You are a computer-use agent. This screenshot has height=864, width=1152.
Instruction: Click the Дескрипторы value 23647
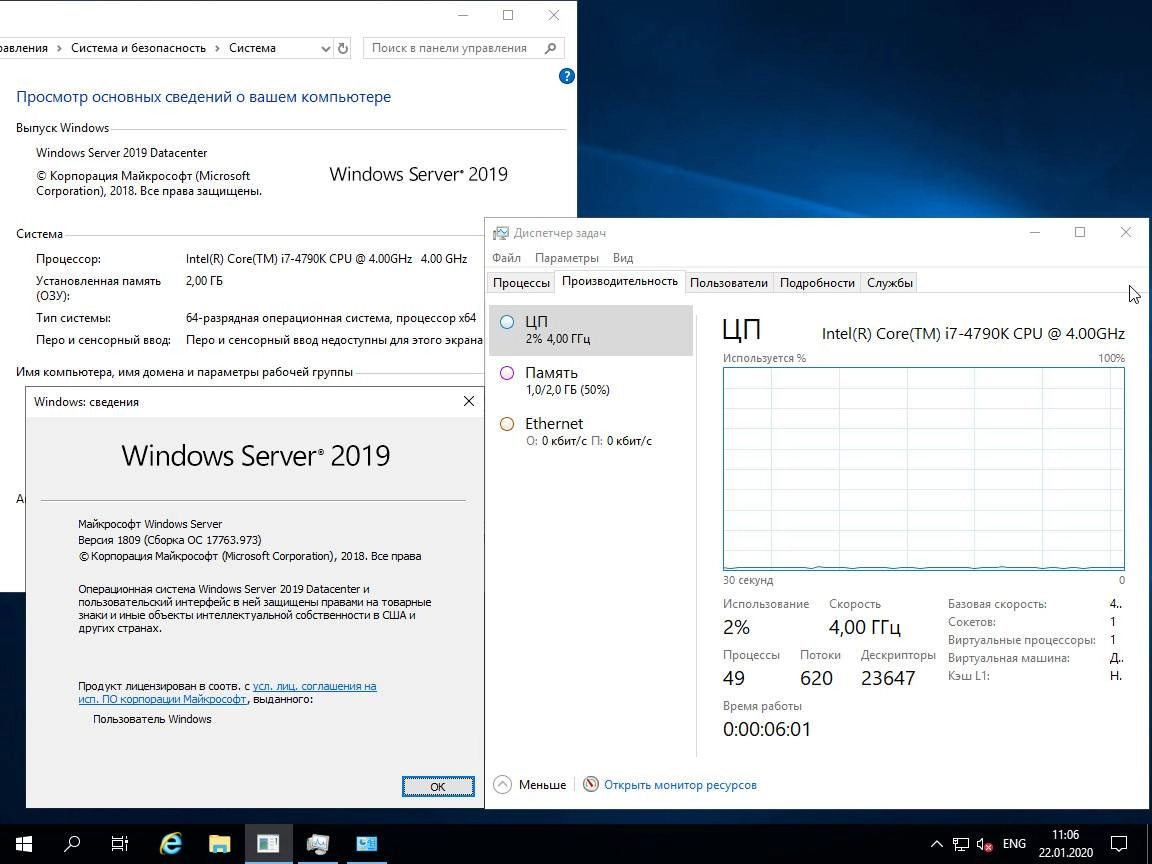pos(888,677)
